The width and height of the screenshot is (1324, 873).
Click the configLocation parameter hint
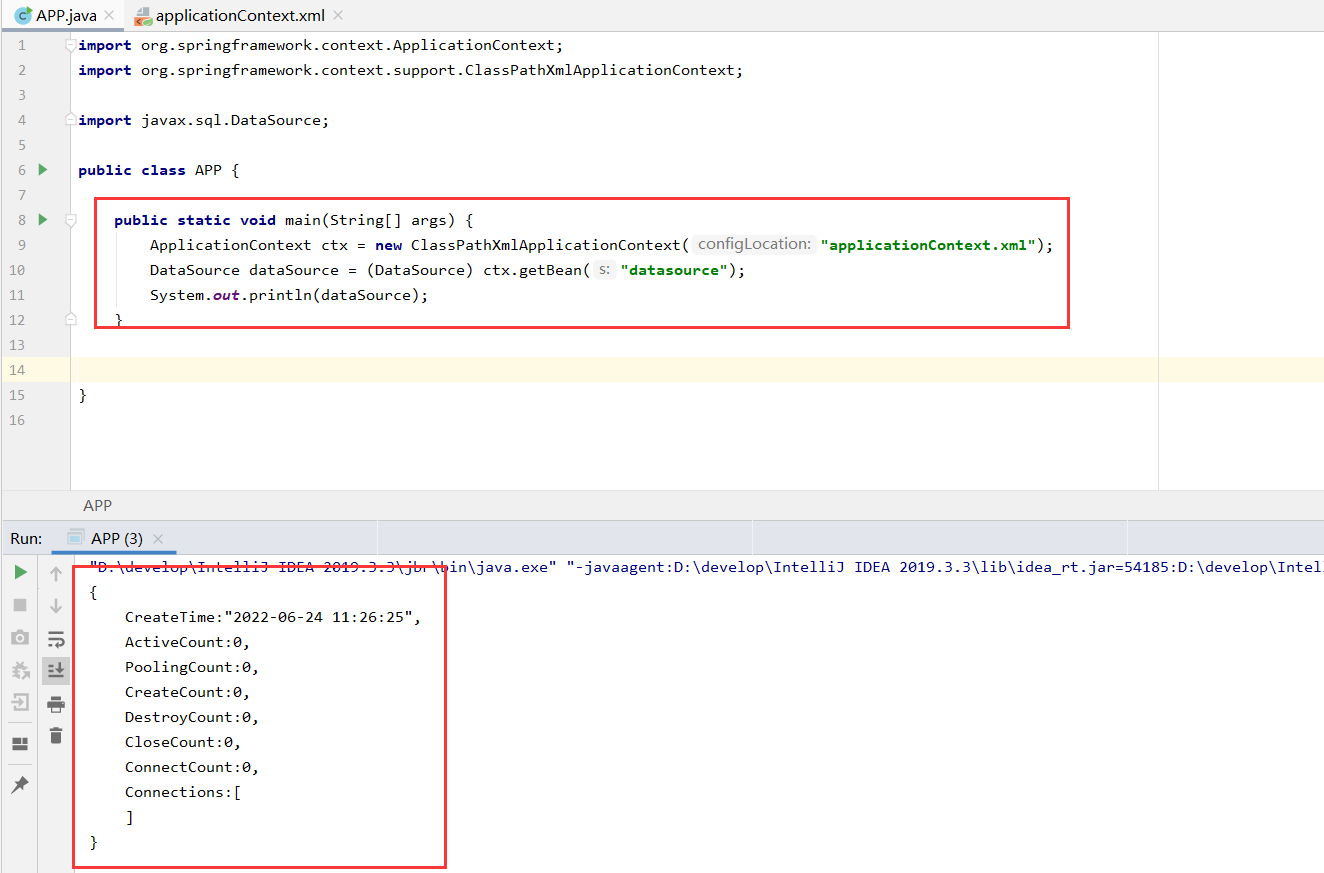pos(754,245)
